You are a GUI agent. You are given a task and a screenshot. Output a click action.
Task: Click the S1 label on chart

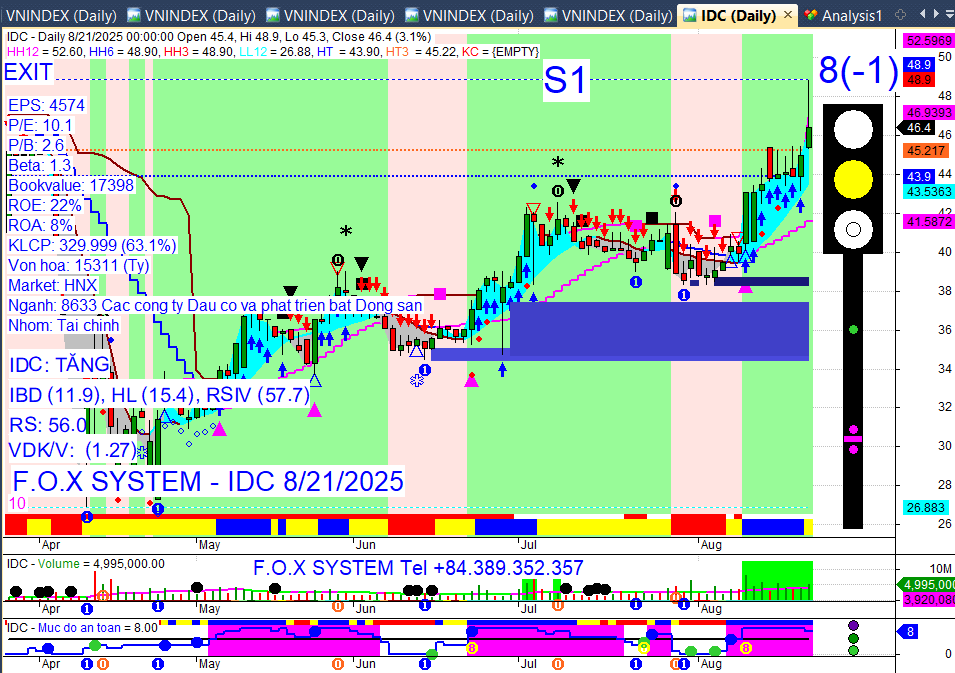(565, 80)
